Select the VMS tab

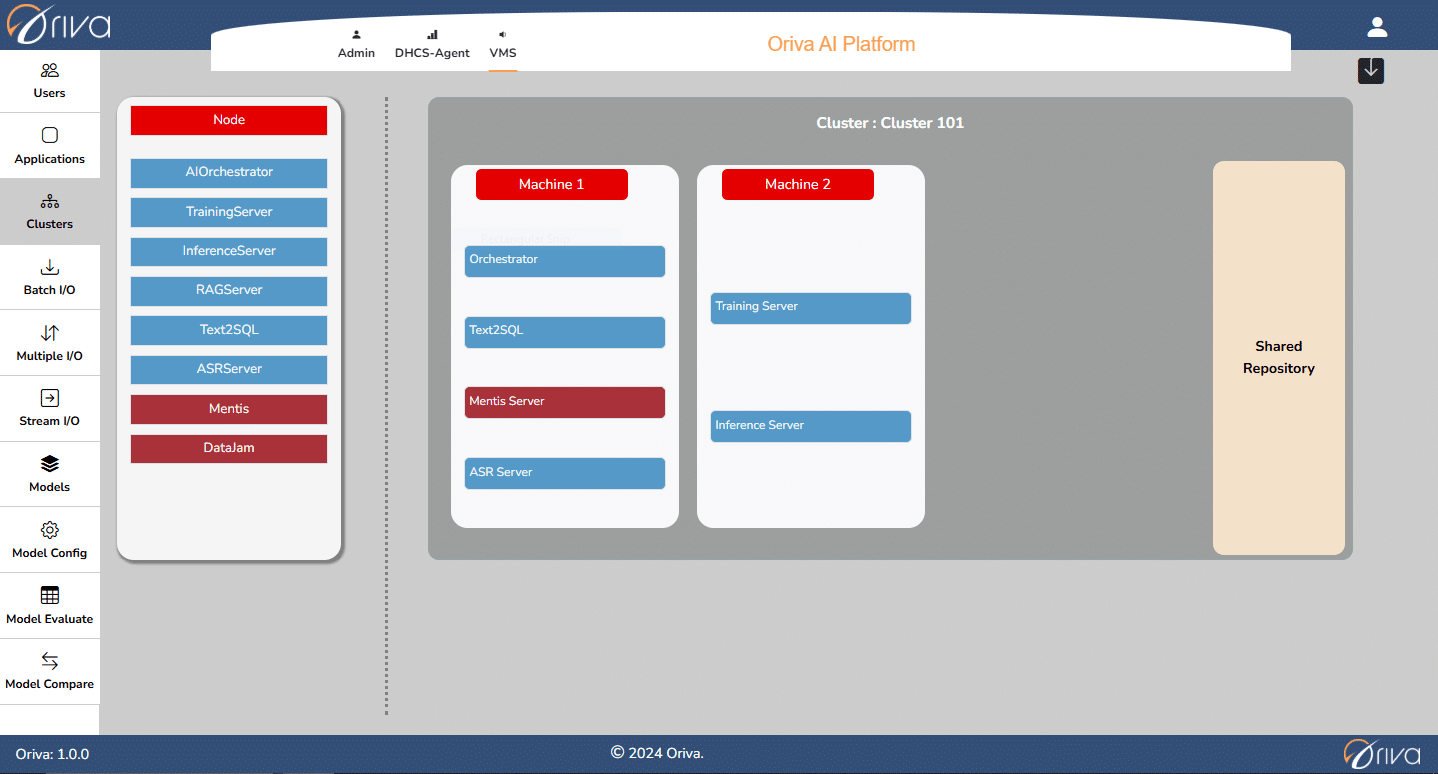(x=503, y=45)
